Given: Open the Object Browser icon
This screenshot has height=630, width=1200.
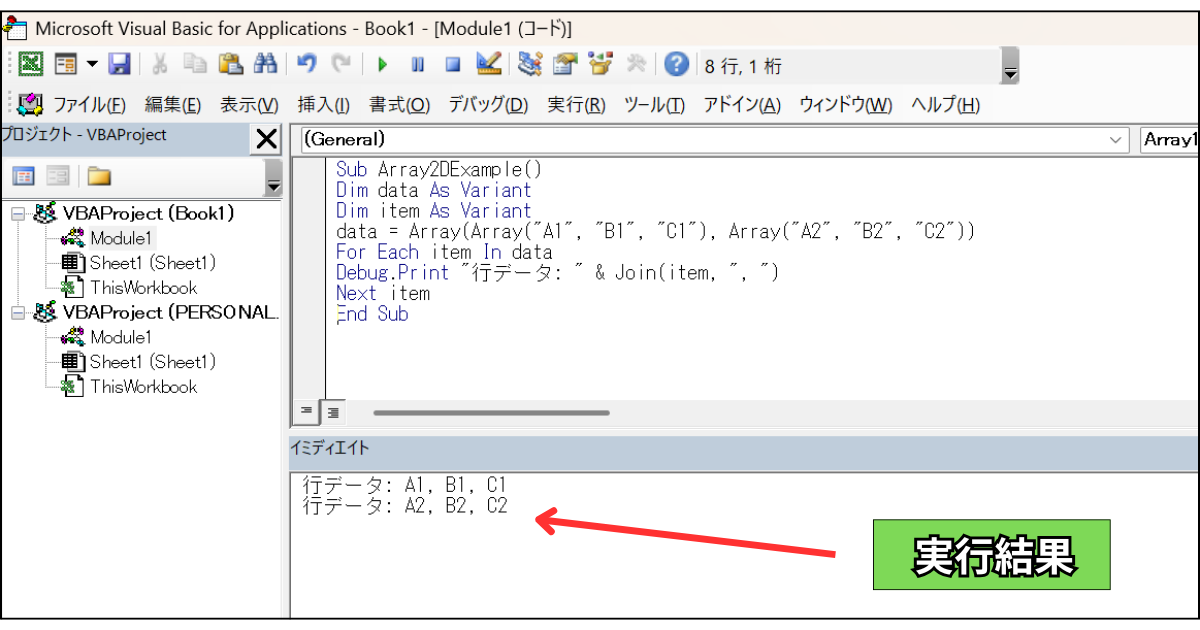Looking at the screenshot, I should click(x=600, y=65).
